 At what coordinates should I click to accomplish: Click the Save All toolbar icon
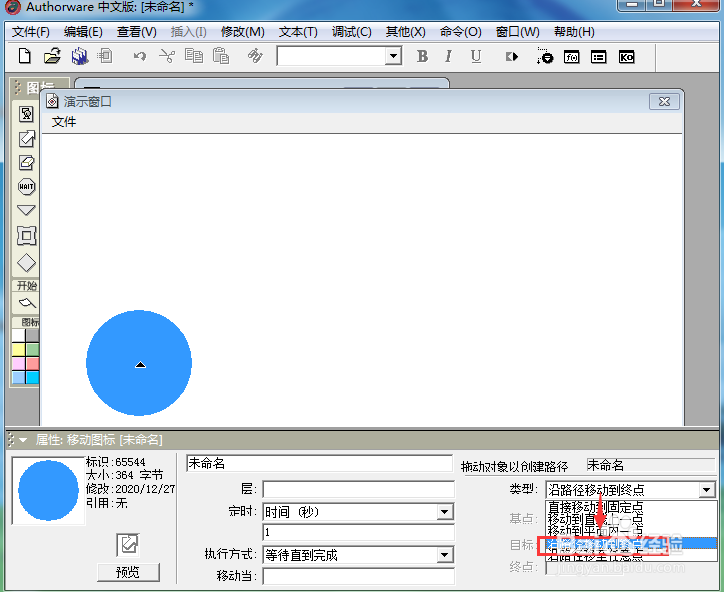(x=80, y=56)
